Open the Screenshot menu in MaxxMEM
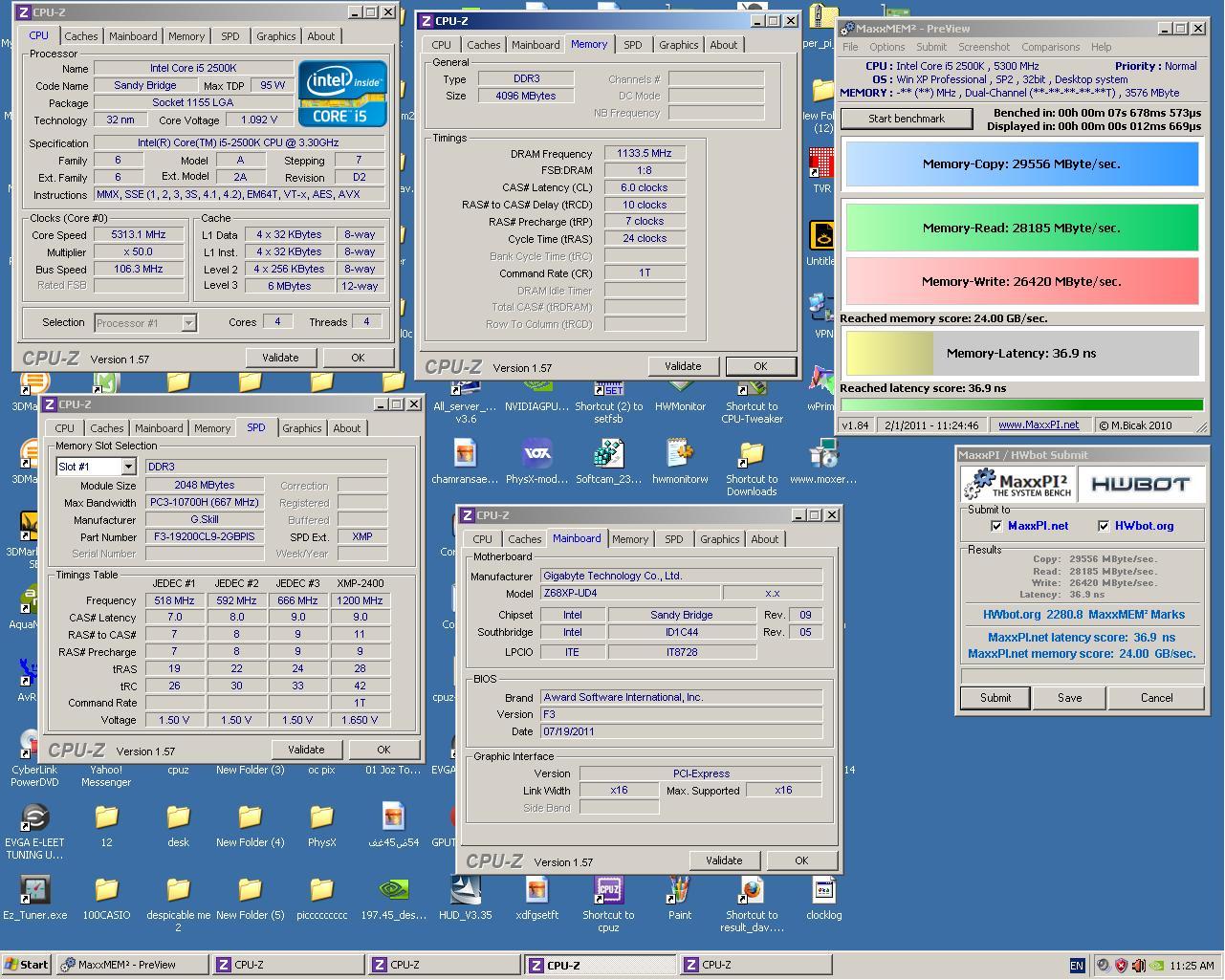 click(x=984, y=47)
